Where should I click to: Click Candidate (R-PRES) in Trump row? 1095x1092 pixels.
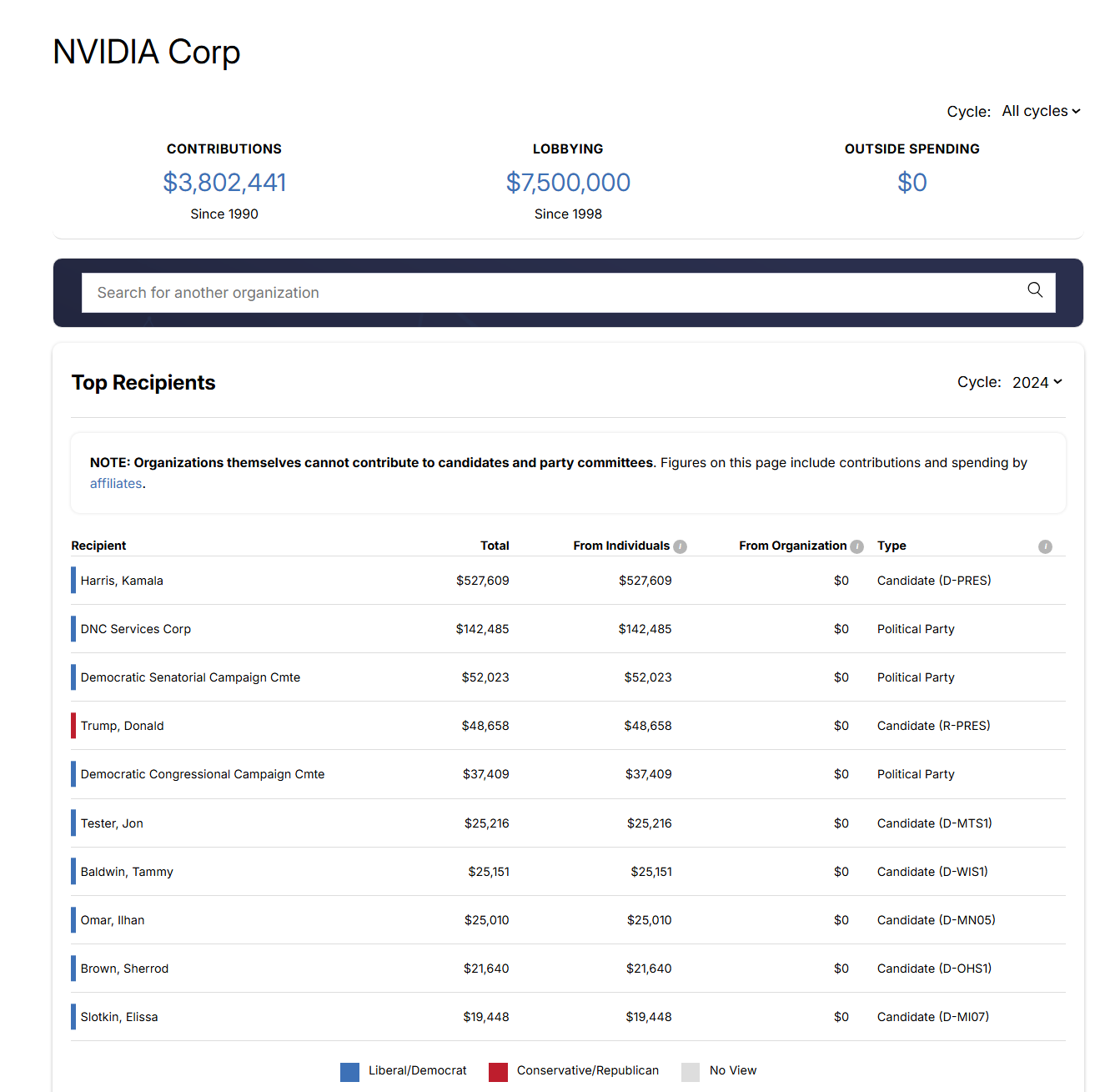(934, 726)
